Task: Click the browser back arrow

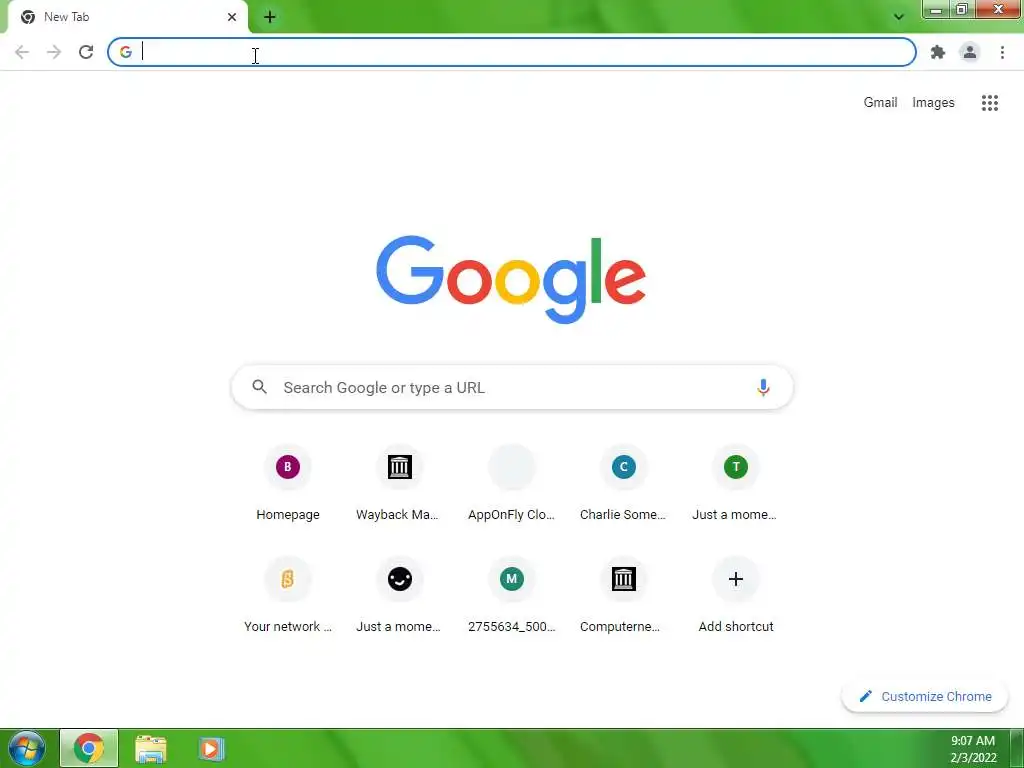Action: click(x=22, y=52)
